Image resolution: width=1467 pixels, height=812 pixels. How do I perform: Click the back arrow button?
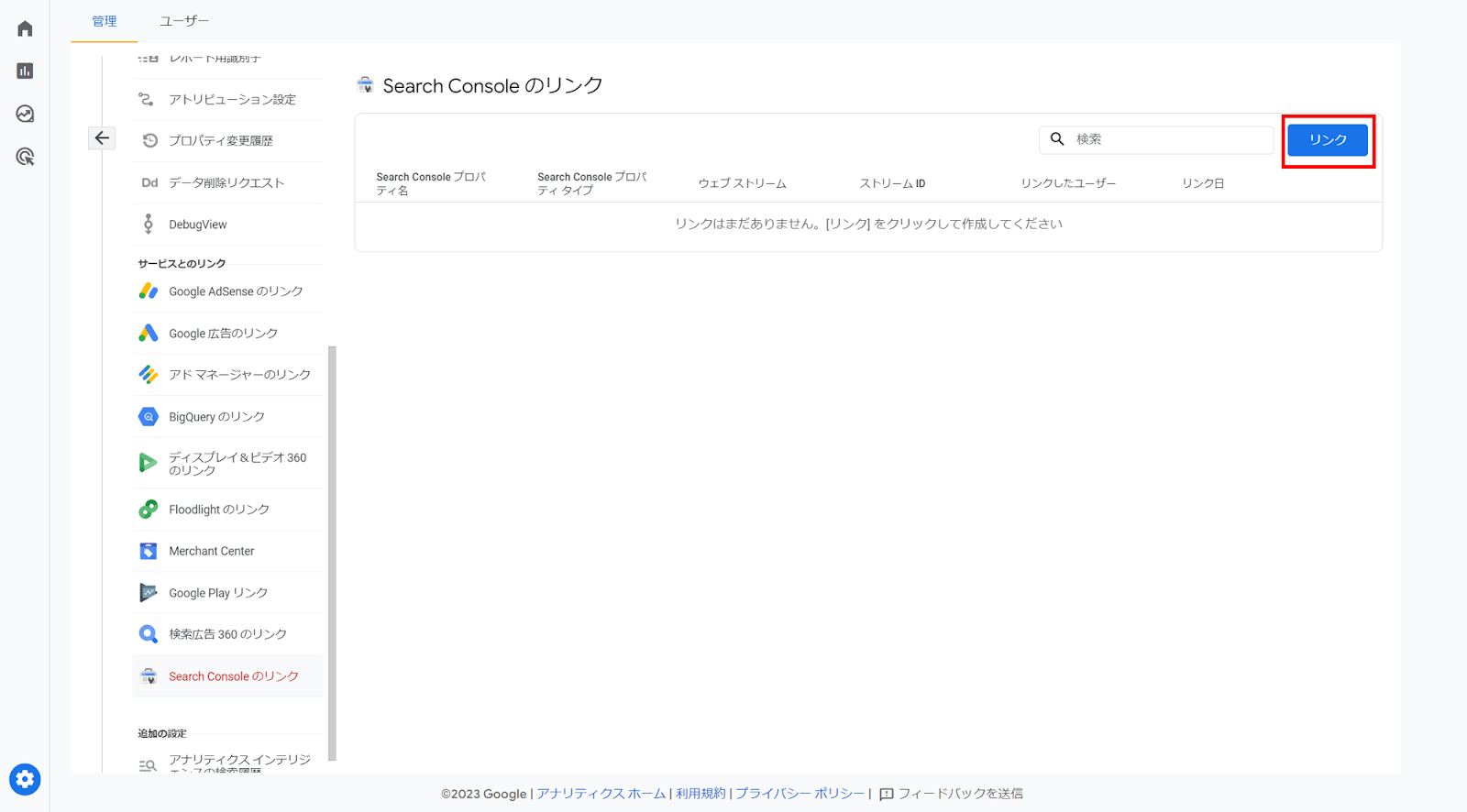point(102,138)
